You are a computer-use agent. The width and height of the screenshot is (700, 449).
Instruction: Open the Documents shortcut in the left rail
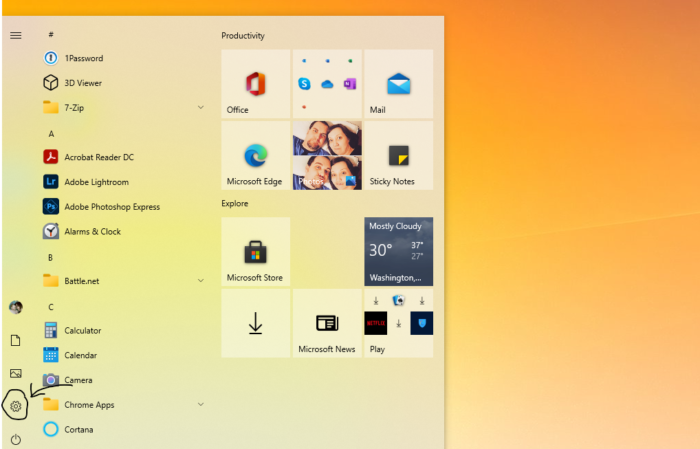(x=16, y=340)
